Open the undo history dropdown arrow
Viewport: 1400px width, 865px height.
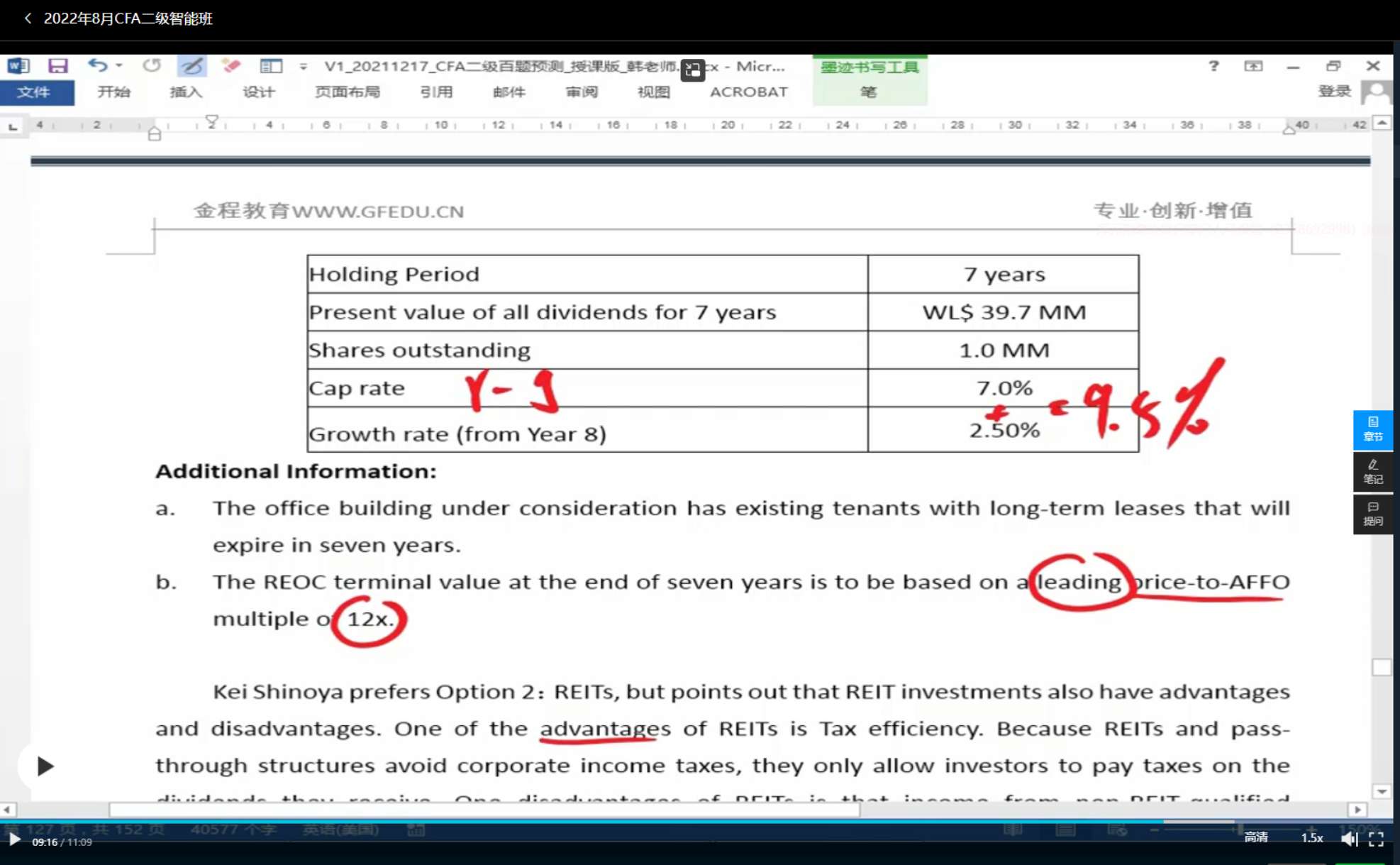[x=119, y=66]
